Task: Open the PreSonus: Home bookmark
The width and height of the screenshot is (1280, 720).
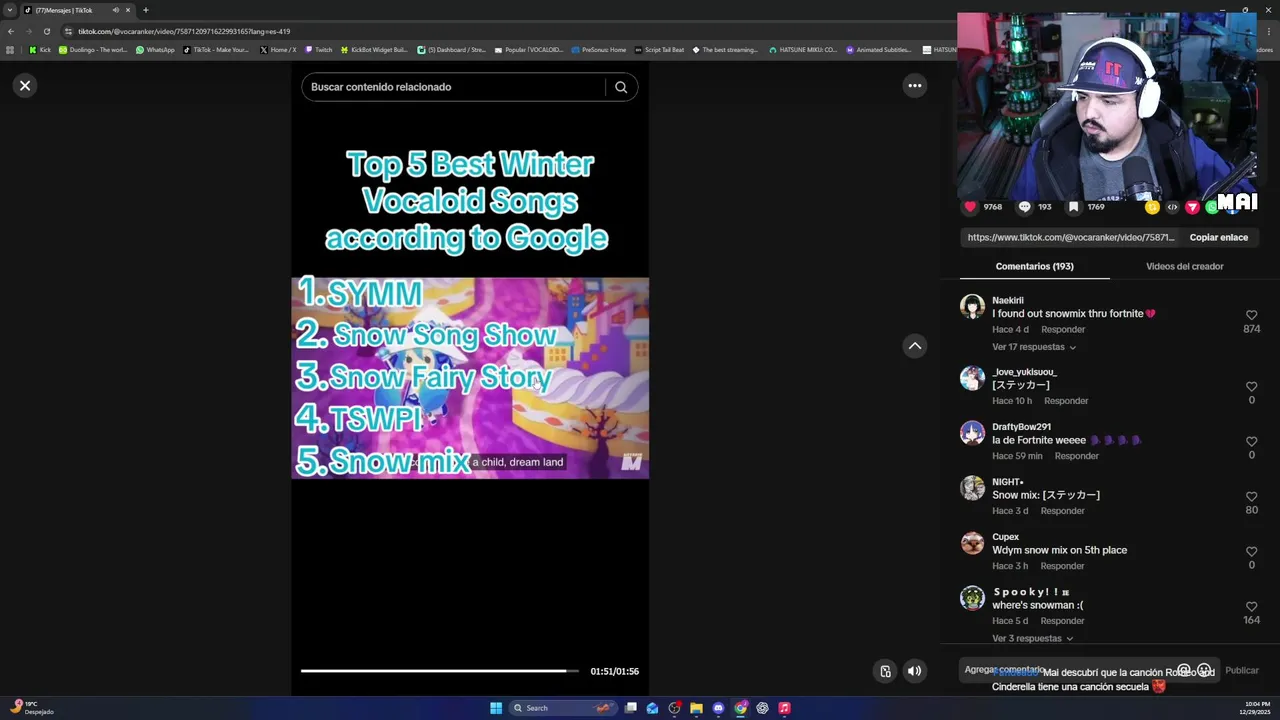Action: [x=598, y=50]
